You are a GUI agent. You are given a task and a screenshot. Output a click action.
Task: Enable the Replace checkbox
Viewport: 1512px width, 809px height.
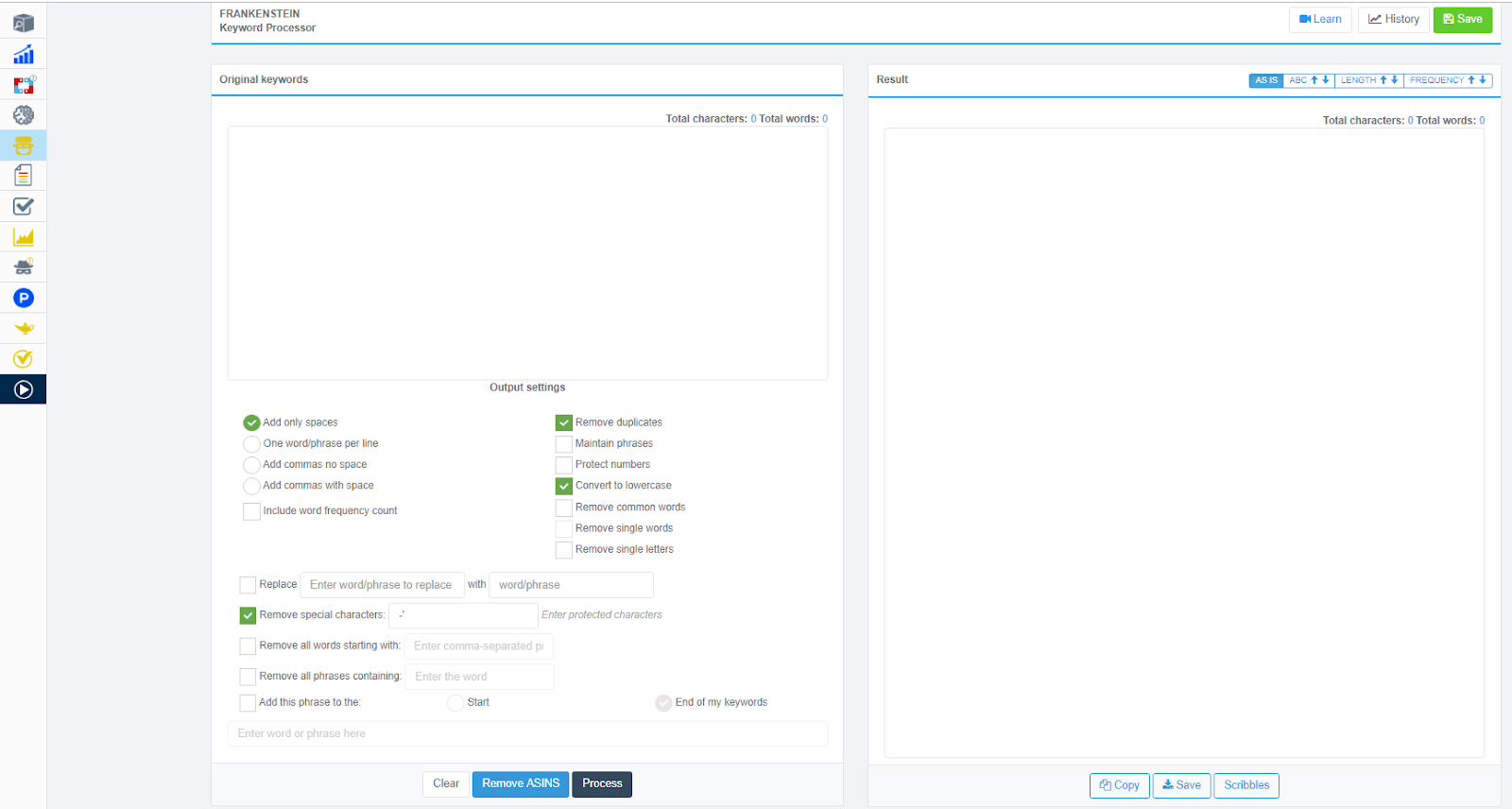[248, 585]
